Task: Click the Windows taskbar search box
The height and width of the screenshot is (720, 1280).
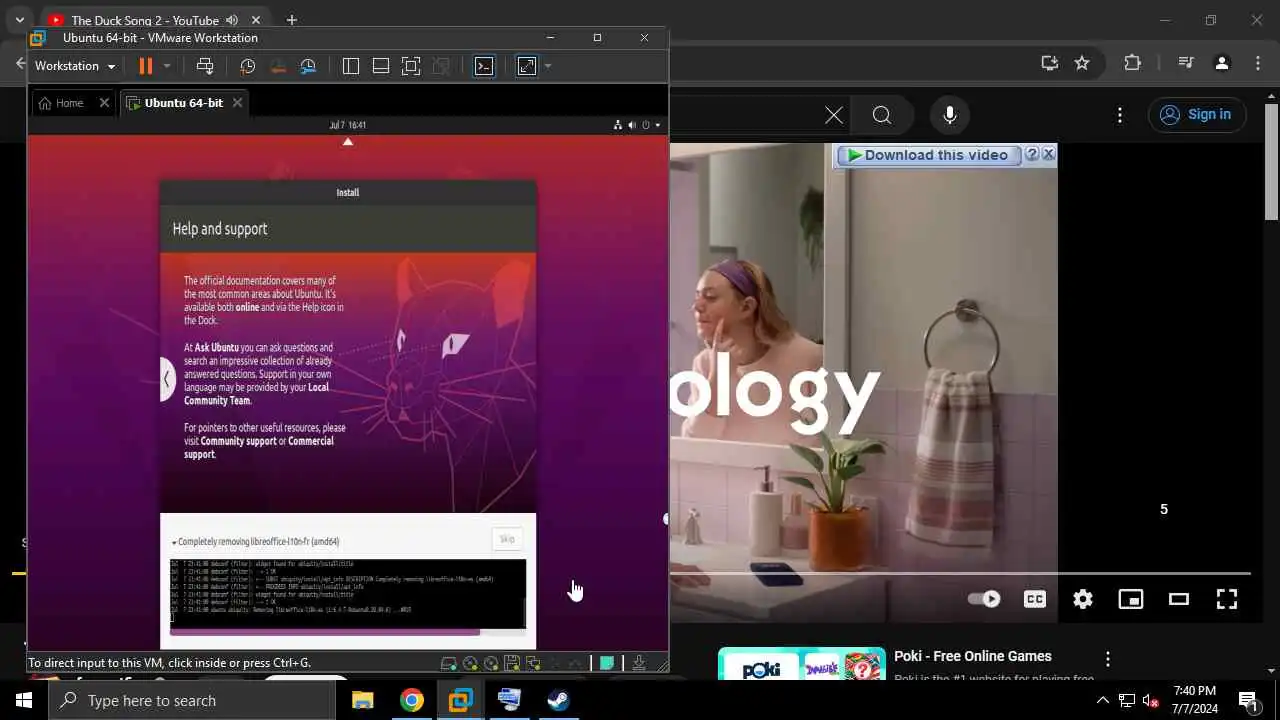Action: [x=192, y=700]
